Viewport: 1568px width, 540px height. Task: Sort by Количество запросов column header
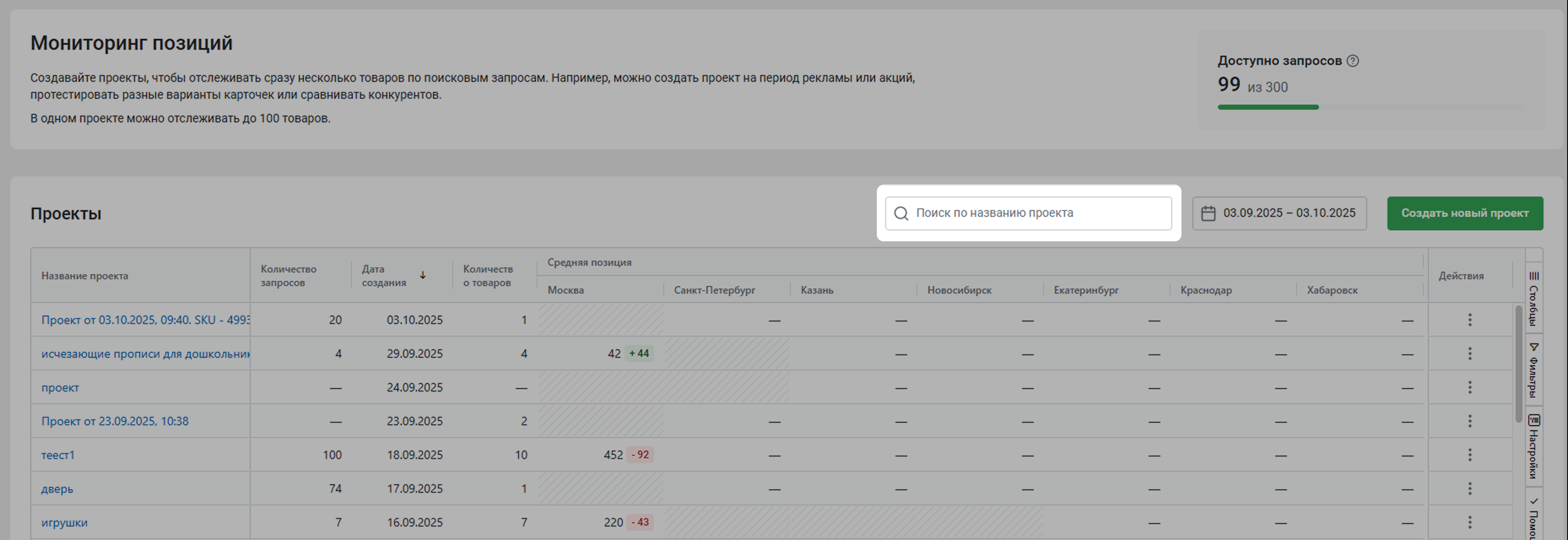tap(289, 276)
